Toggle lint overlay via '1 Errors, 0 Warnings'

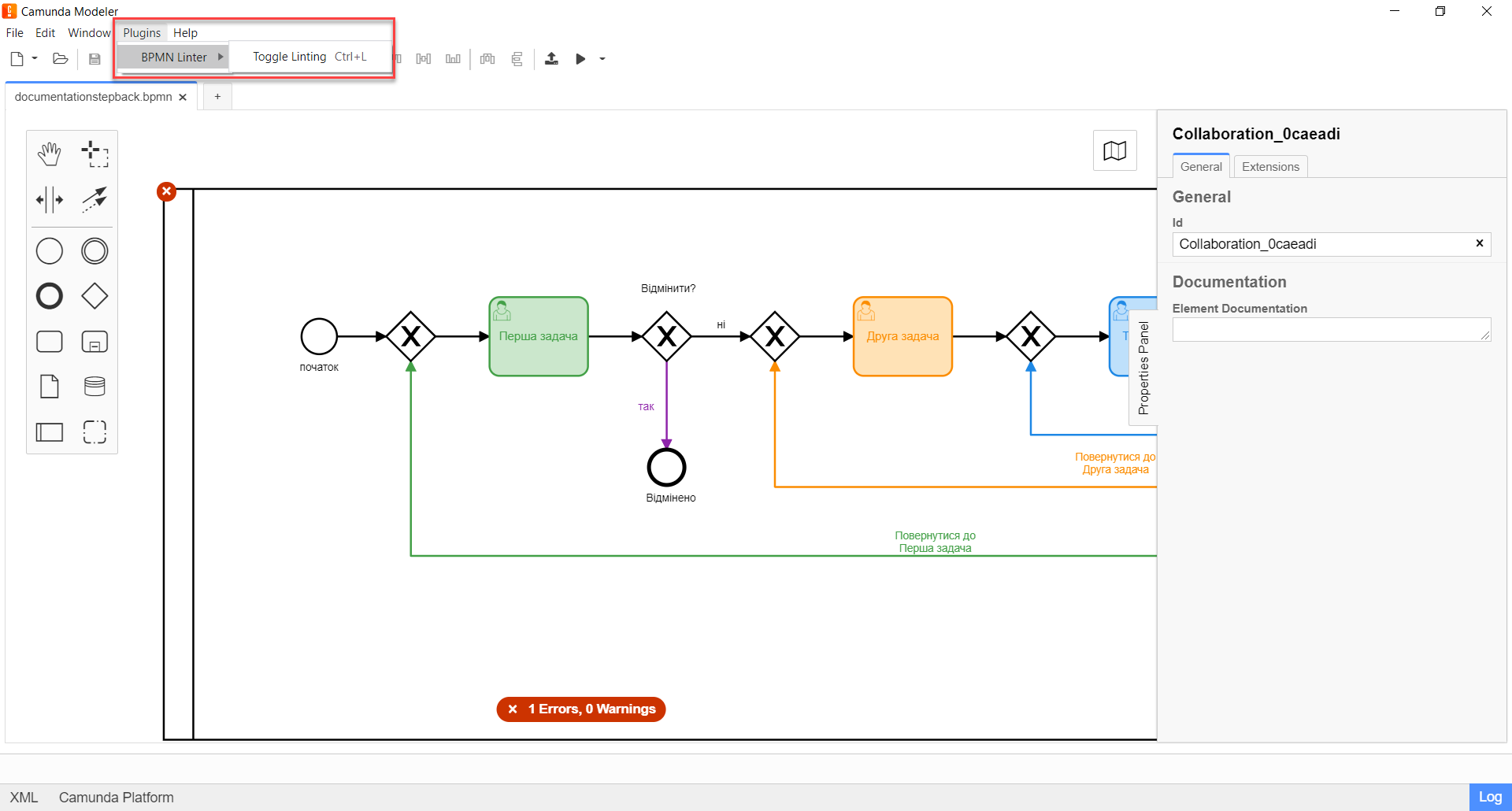point(581,709)
